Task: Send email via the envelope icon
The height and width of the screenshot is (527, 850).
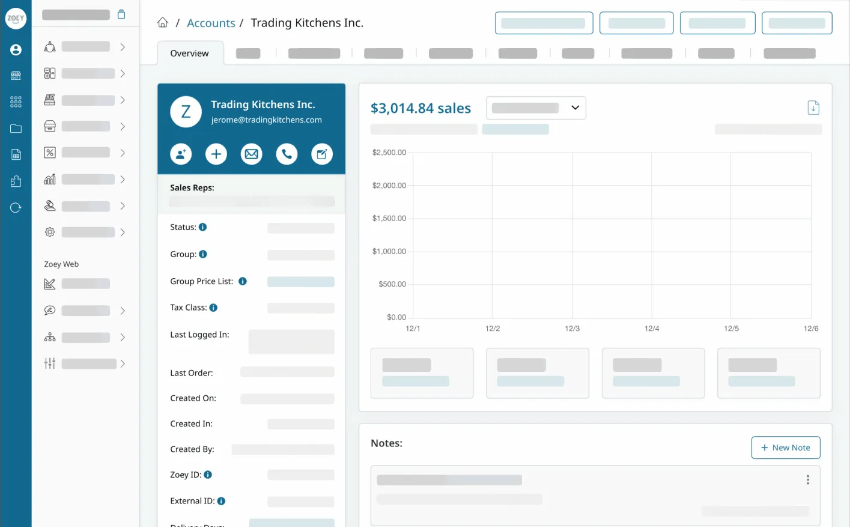Action: [251, 154]
